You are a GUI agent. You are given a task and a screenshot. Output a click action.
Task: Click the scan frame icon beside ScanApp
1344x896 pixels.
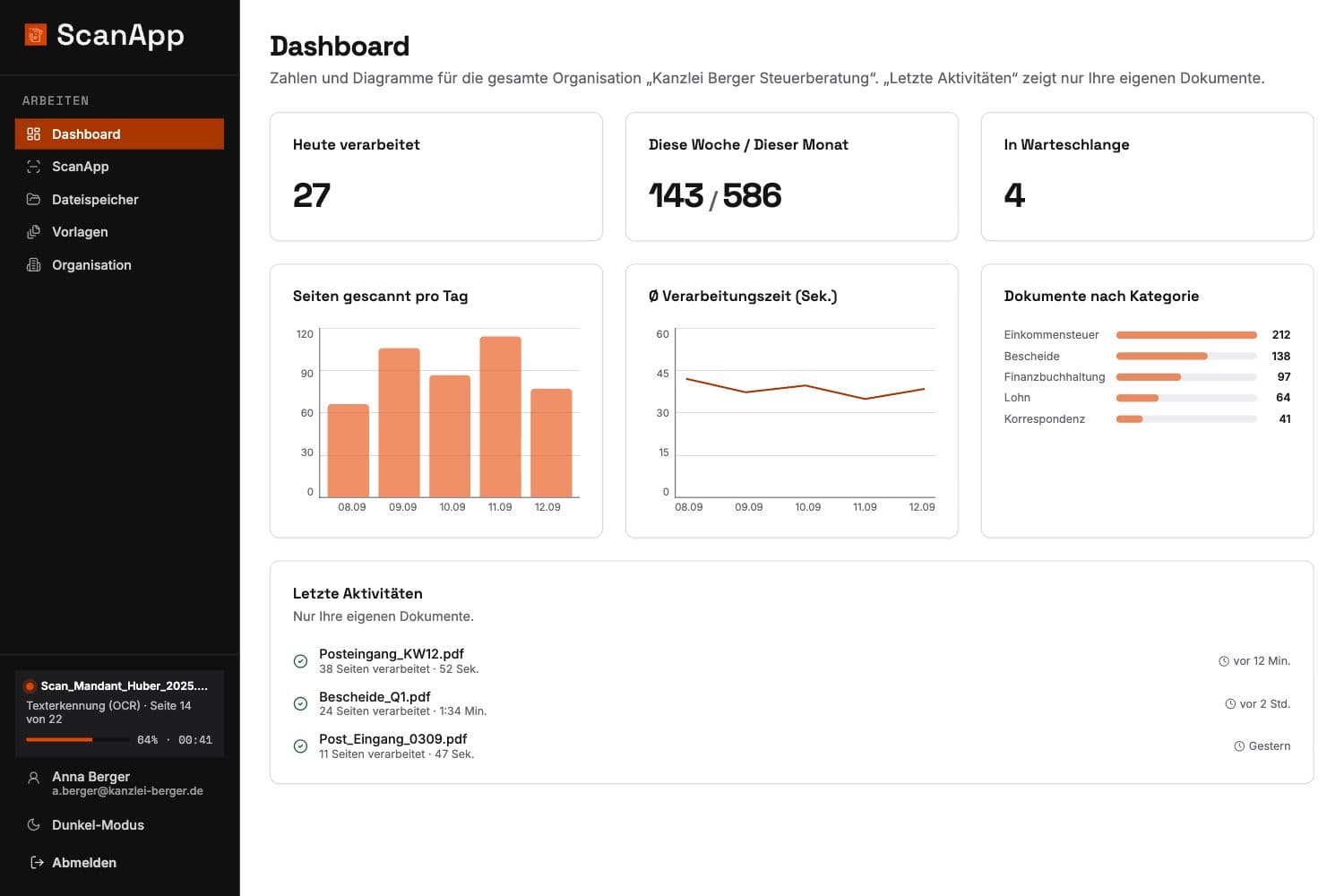[34, 167]
